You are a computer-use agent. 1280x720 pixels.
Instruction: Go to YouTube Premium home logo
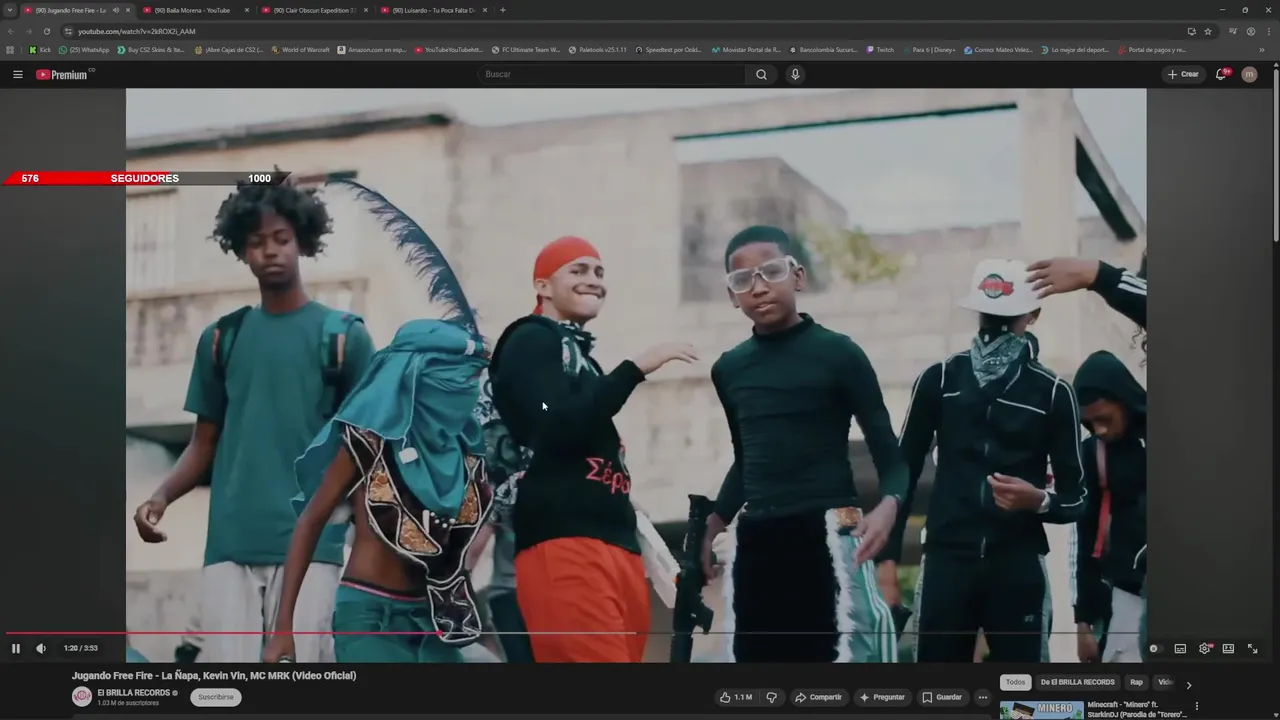[x=65, y=74]
